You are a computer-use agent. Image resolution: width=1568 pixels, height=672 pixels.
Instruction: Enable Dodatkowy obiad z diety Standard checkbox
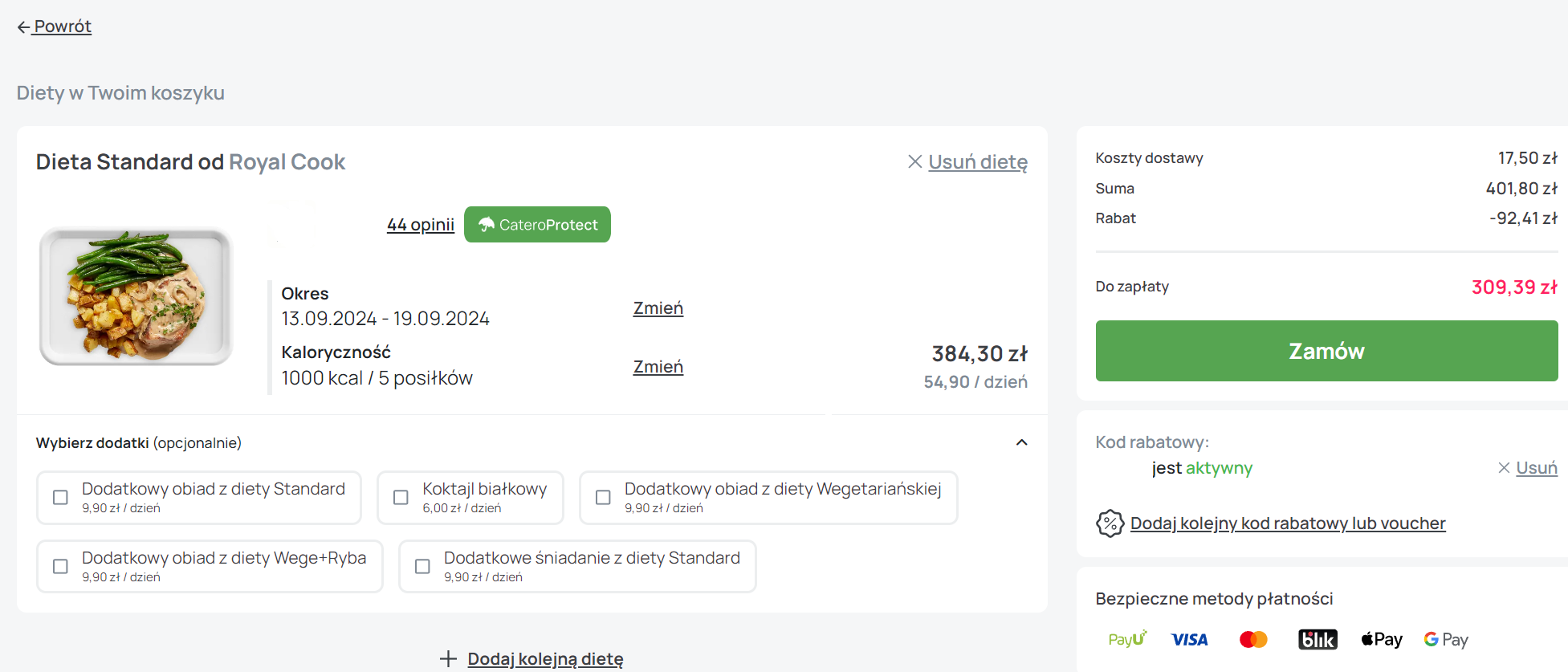(60, 498)
